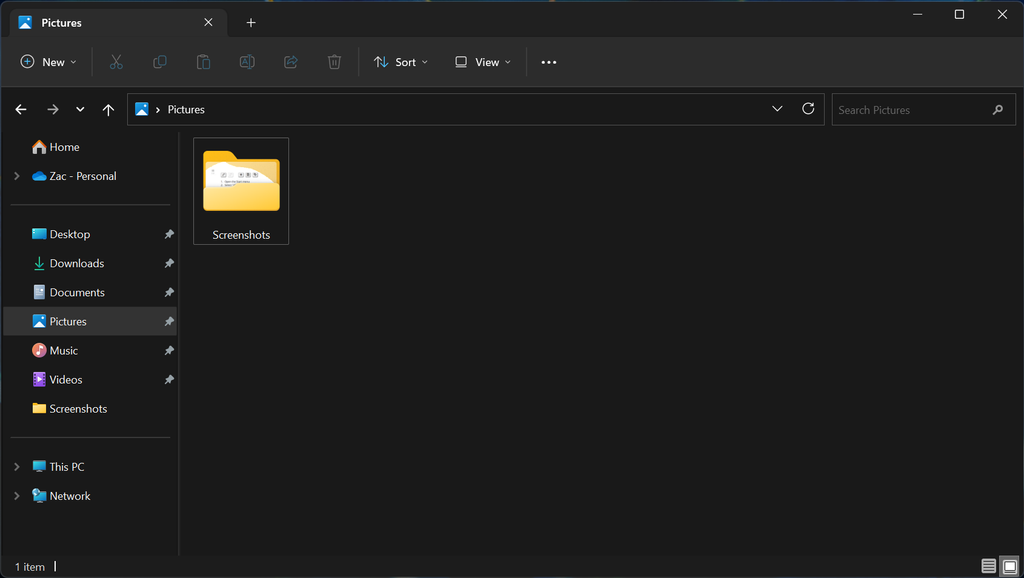
Task: Select the Cut icon in the toolbar
Action: tap(116, 61)
